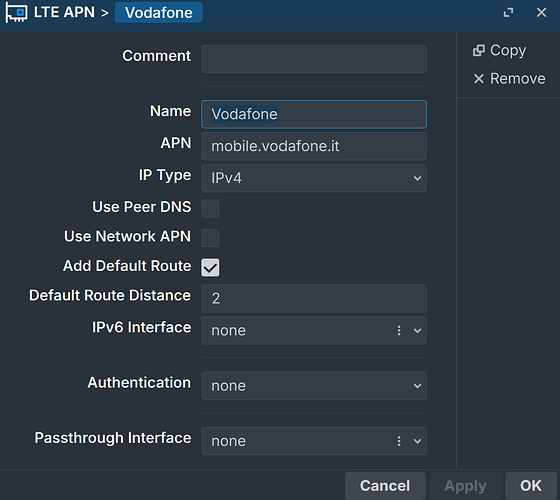Click the Use Peer DNS label
560x500 pixels.
pyautogui.click(x=142, y=207)
